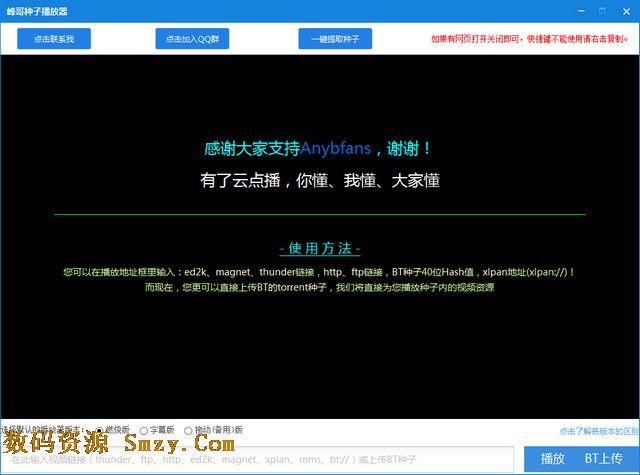Click the ed2k、magnet usage instruction line
This screenshot has height=475, width=640.
[319, 272]
